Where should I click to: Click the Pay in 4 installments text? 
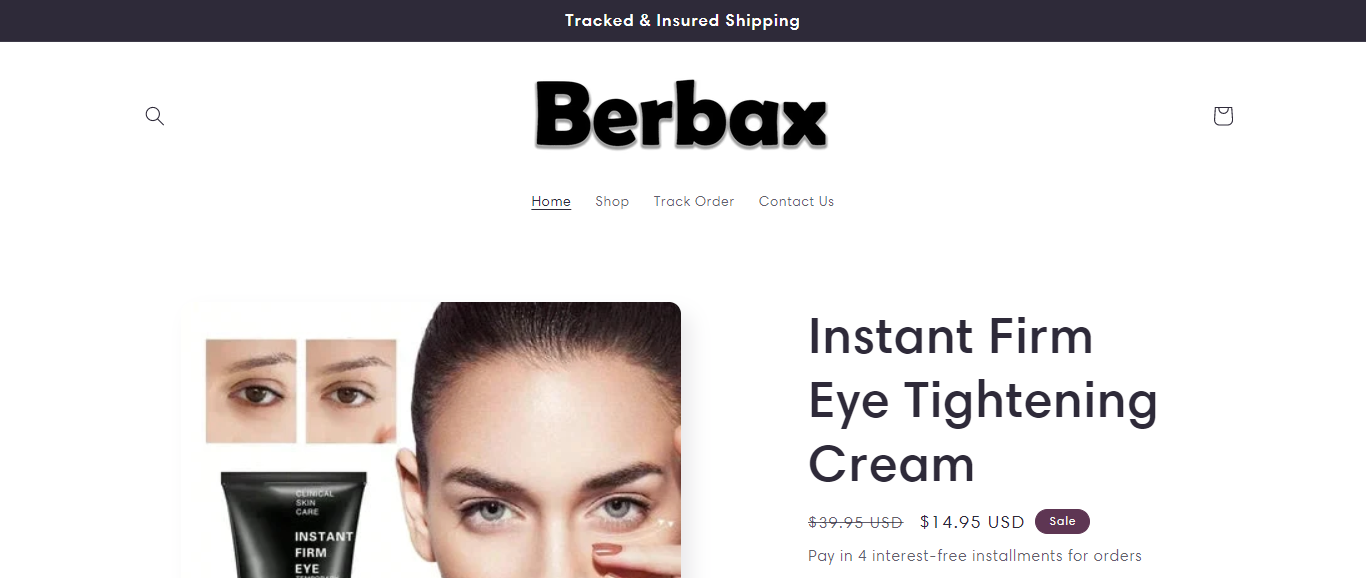(x=975, y=555)
